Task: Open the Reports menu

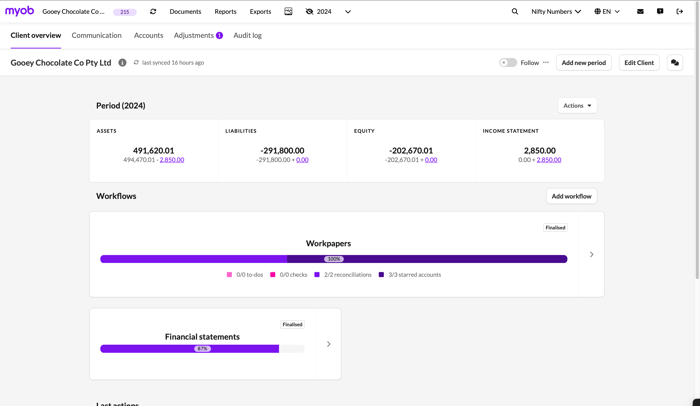Action: click(x=225, y=12)
